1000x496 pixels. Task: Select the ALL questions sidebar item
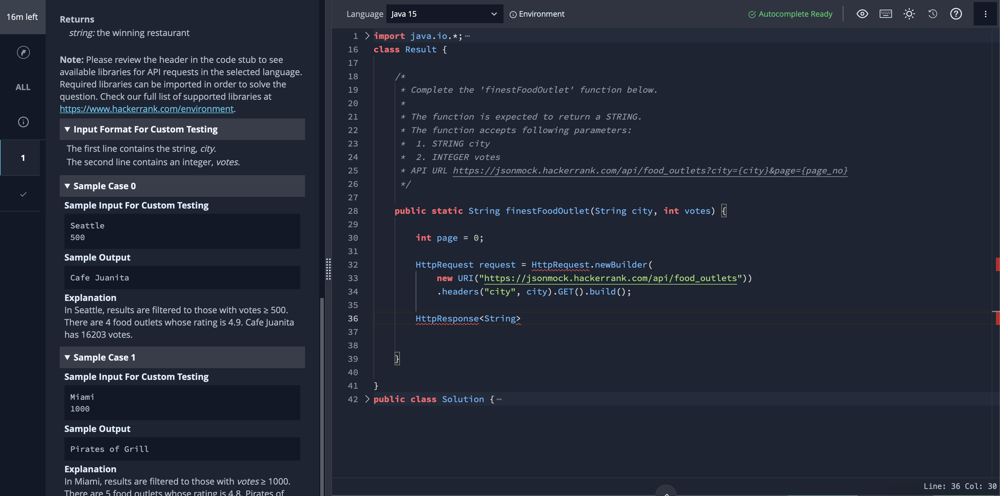tap(23, 87)
